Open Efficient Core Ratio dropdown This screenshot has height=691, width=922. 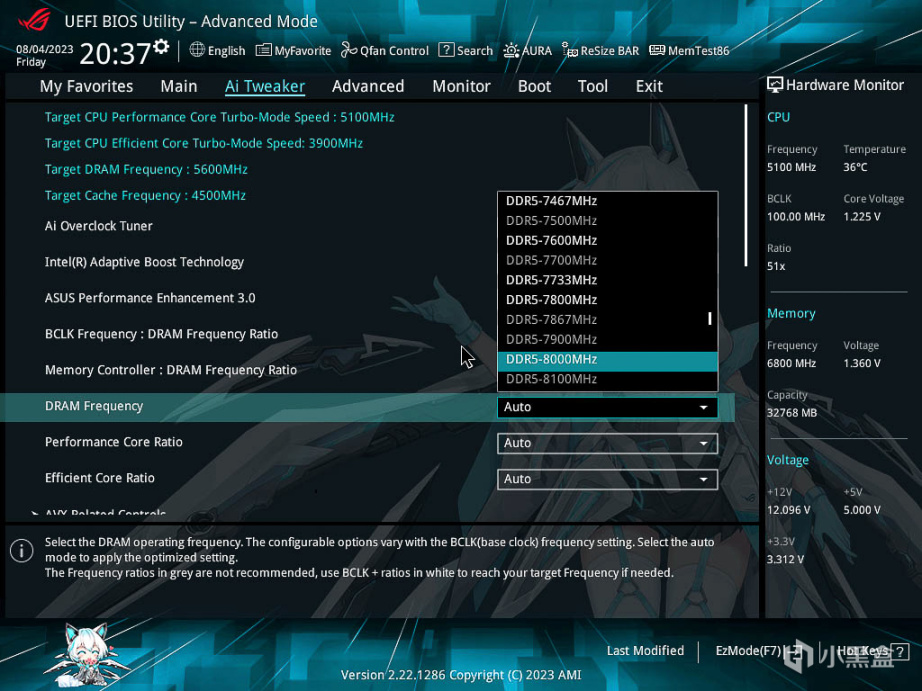(x=607, y=479)
